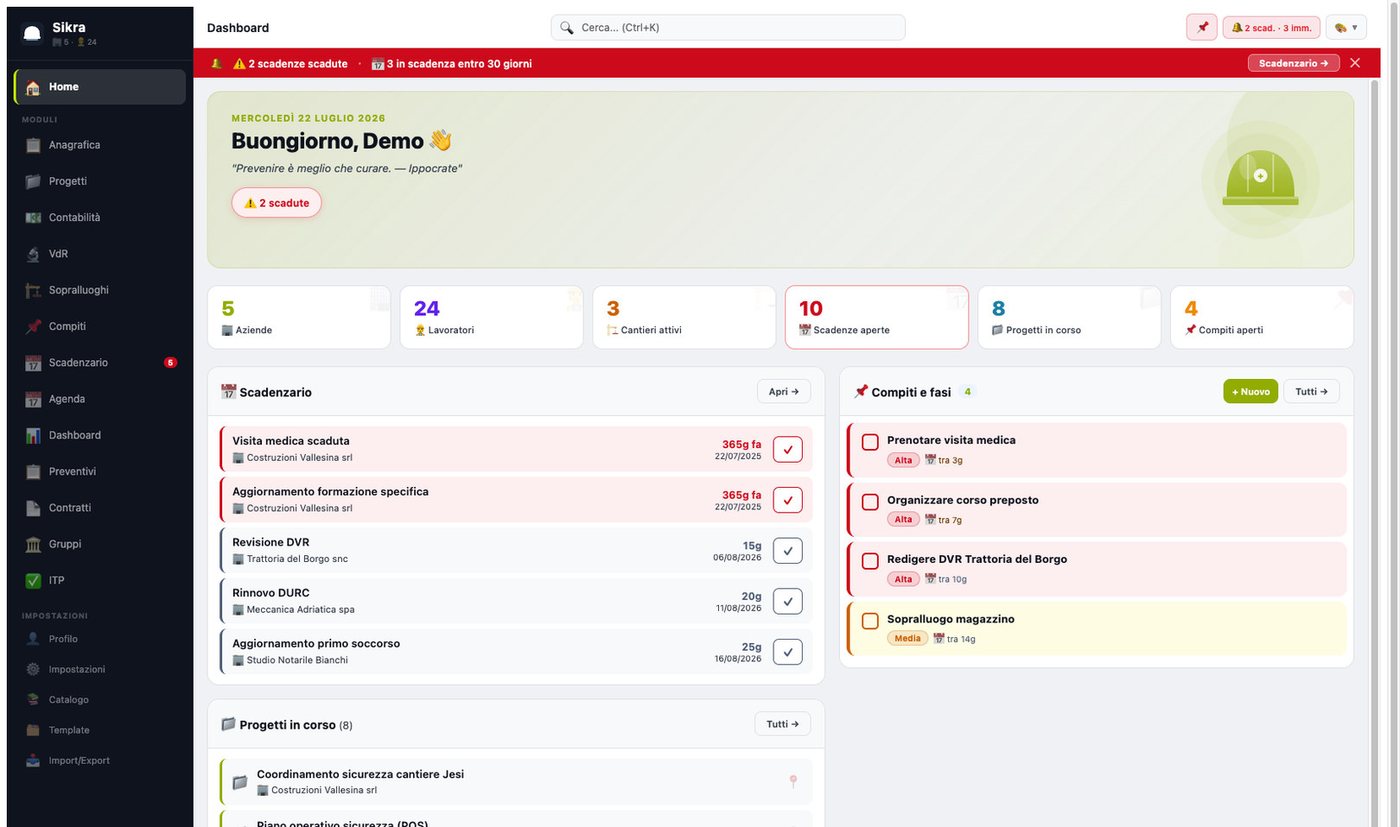The width and height of the screenshot is (1400, 827).
Task: Check off Prenotare visita medica task
Action: 870,441
